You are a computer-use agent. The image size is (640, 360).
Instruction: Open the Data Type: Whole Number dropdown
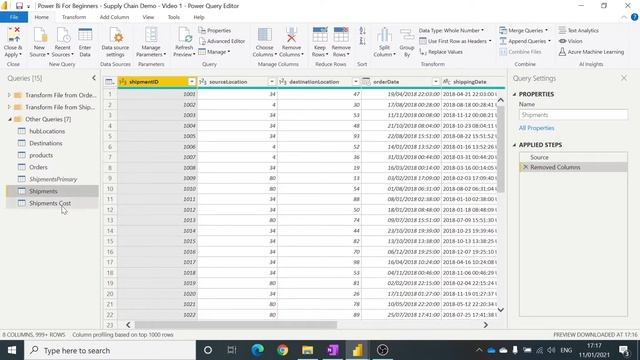point(451,31)
